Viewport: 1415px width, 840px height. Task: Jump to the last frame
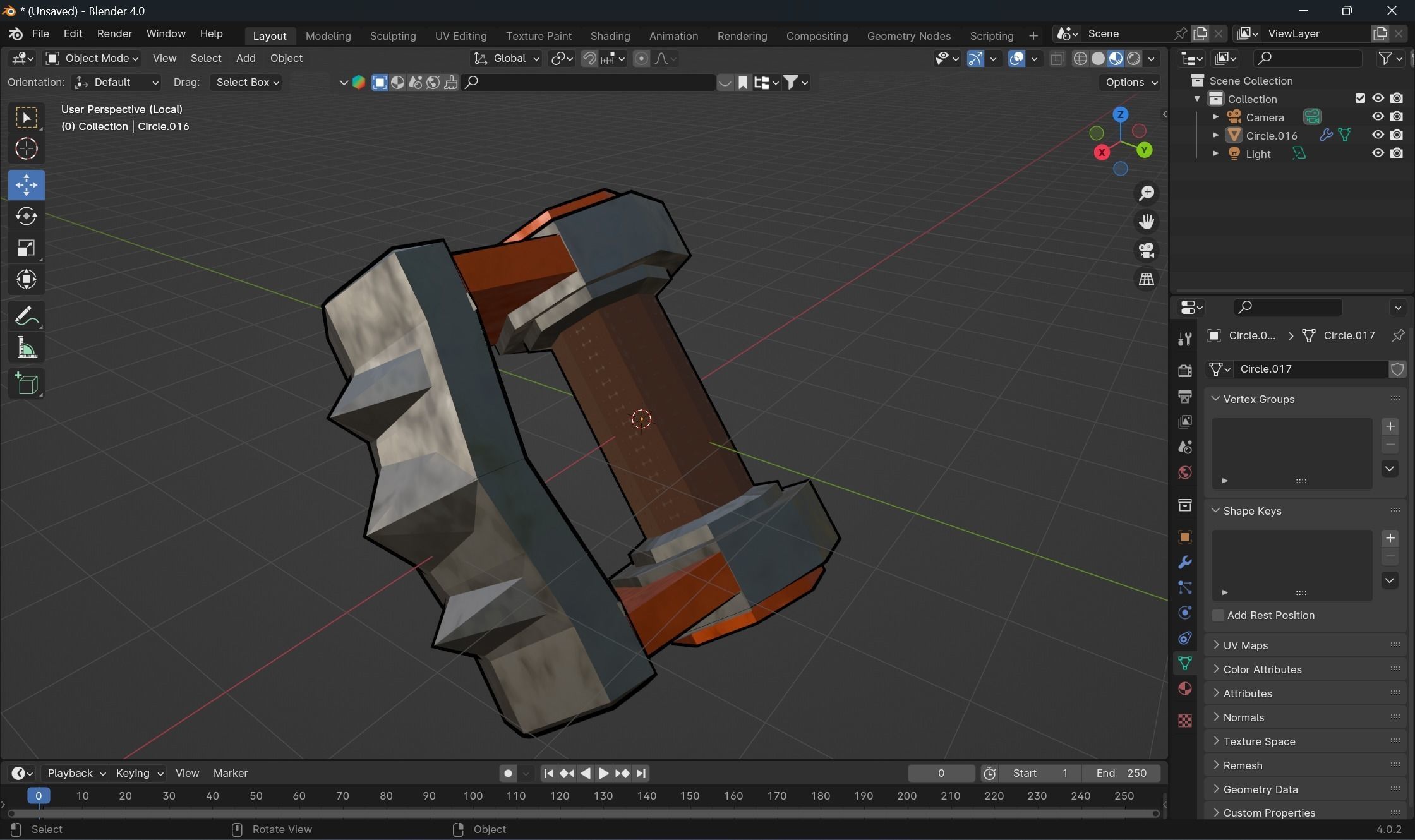(641, 773)
